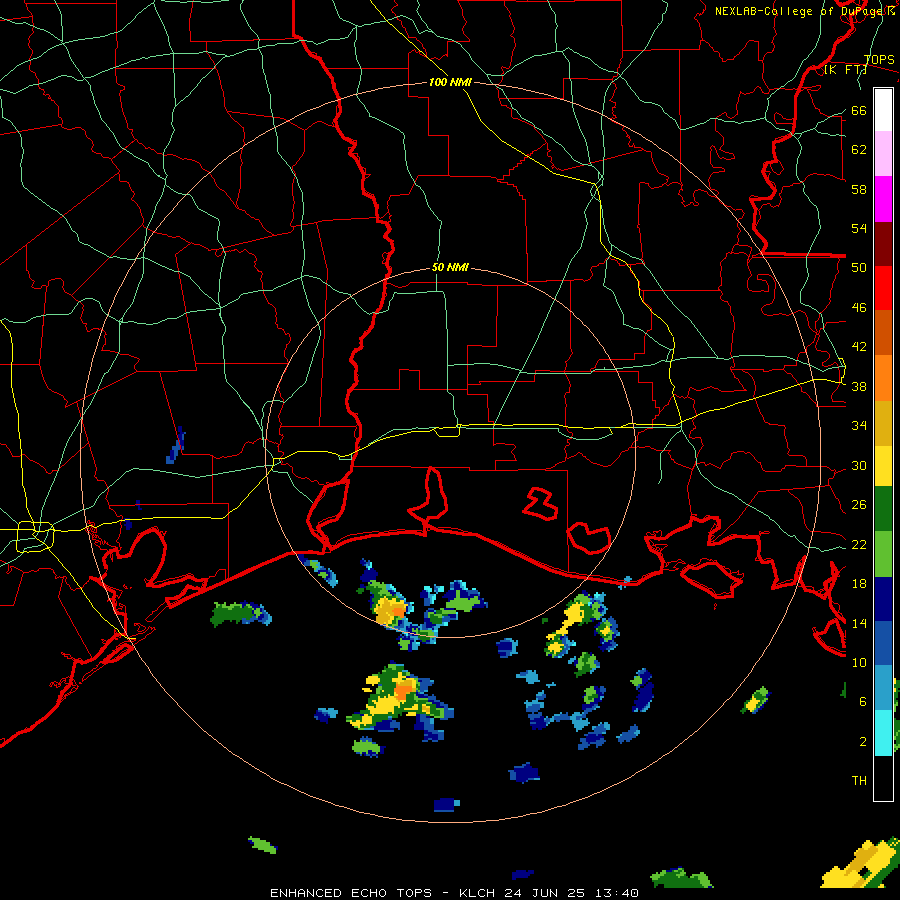Click the '30' legend value
The width and height of the screenshot is (900, 900).
pos(859,465)
